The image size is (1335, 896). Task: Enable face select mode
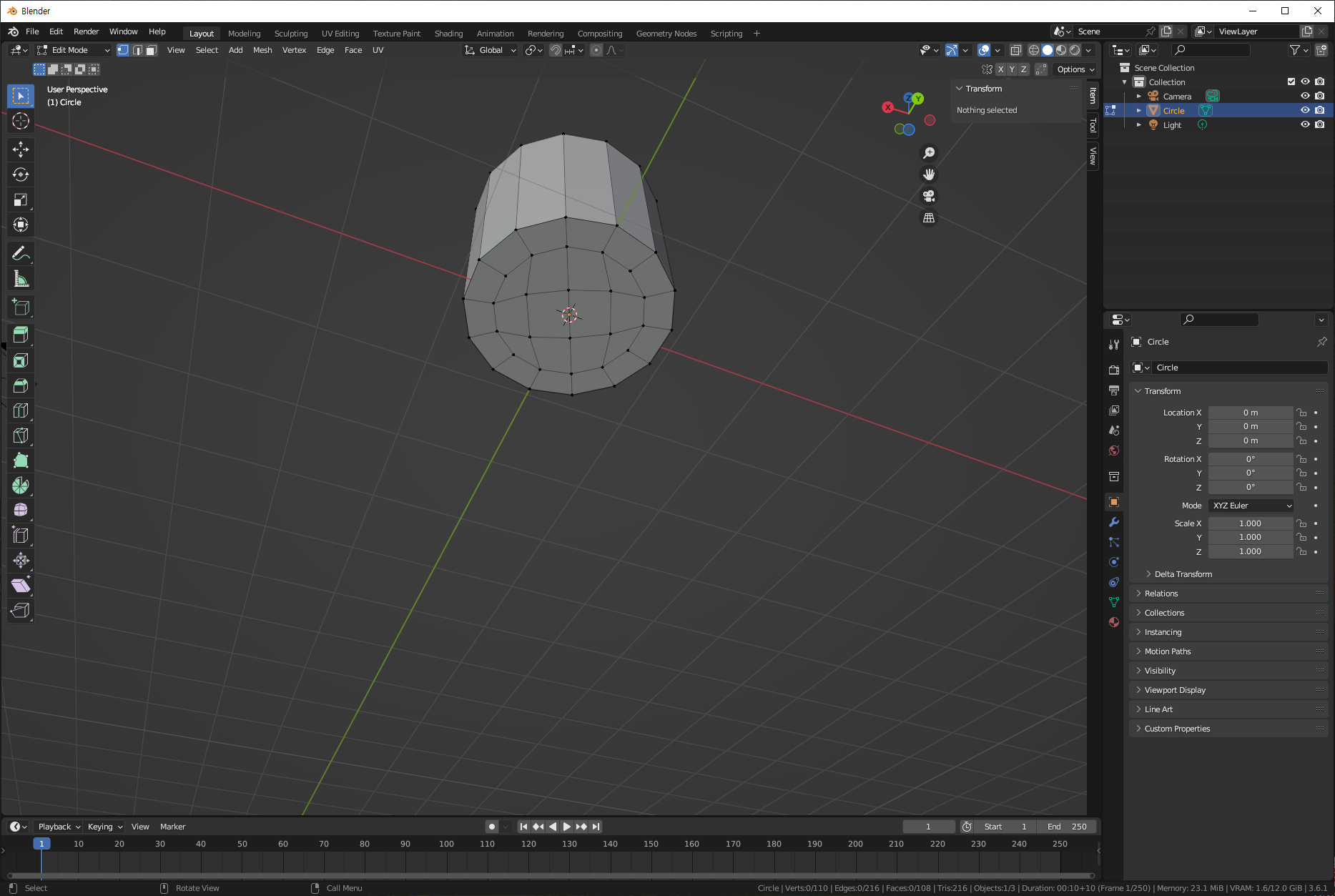[151, 50]
